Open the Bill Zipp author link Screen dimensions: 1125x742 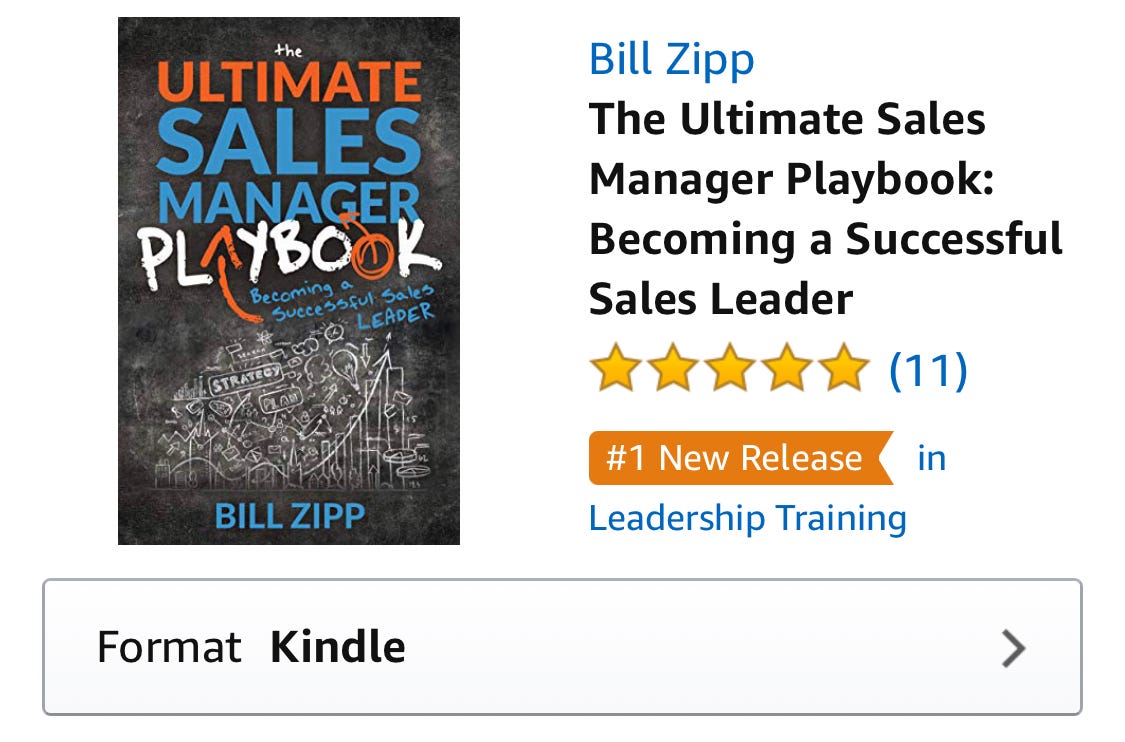coord(671,61)
